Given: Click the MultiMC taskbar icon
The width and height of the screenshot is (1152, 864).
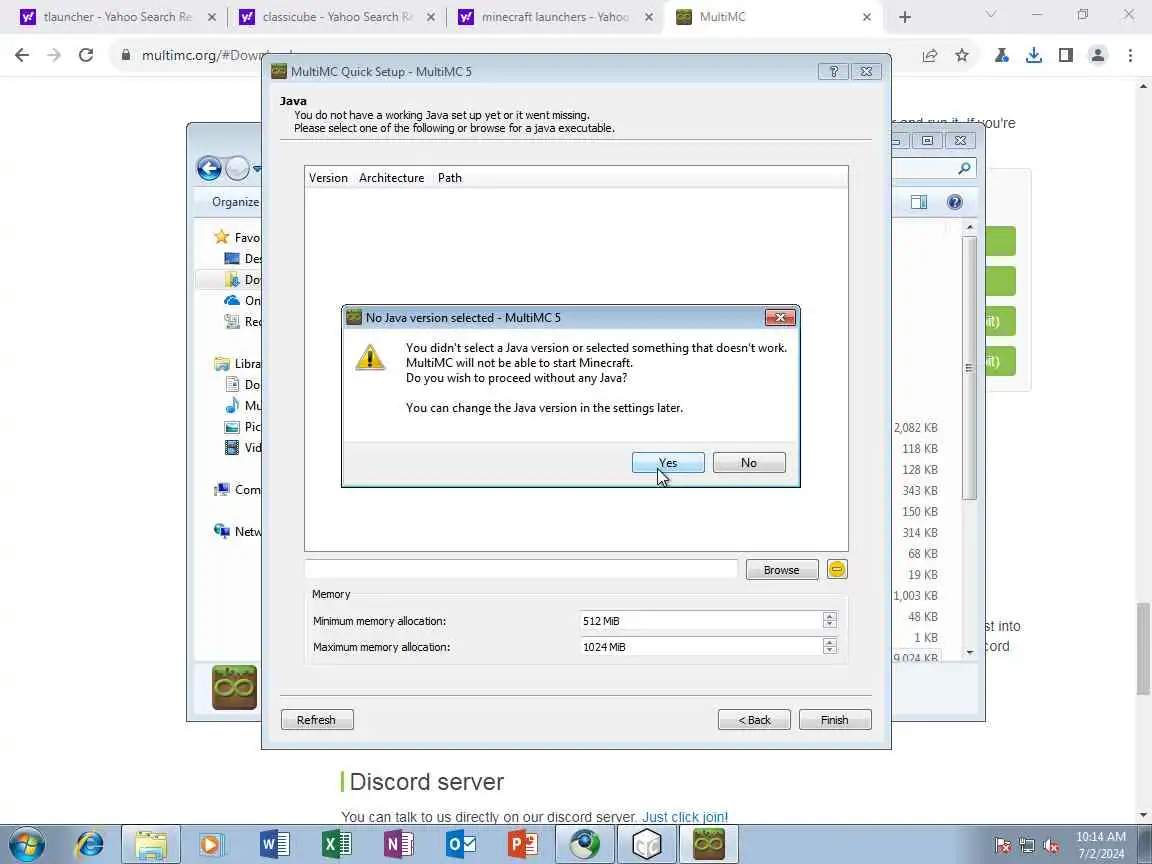Looking at the screenshot, I should 709,844.
